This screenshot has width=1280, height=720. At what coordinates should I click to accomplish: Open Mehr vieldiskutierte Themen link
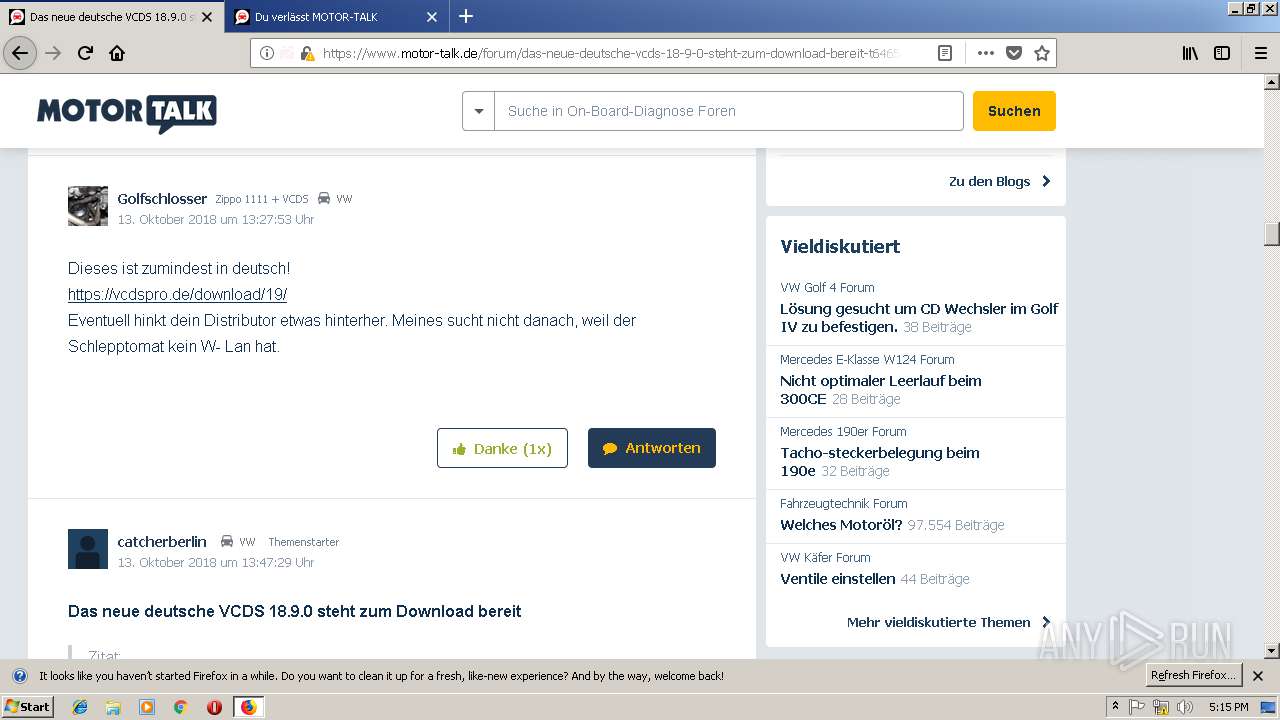pos(948,622)
